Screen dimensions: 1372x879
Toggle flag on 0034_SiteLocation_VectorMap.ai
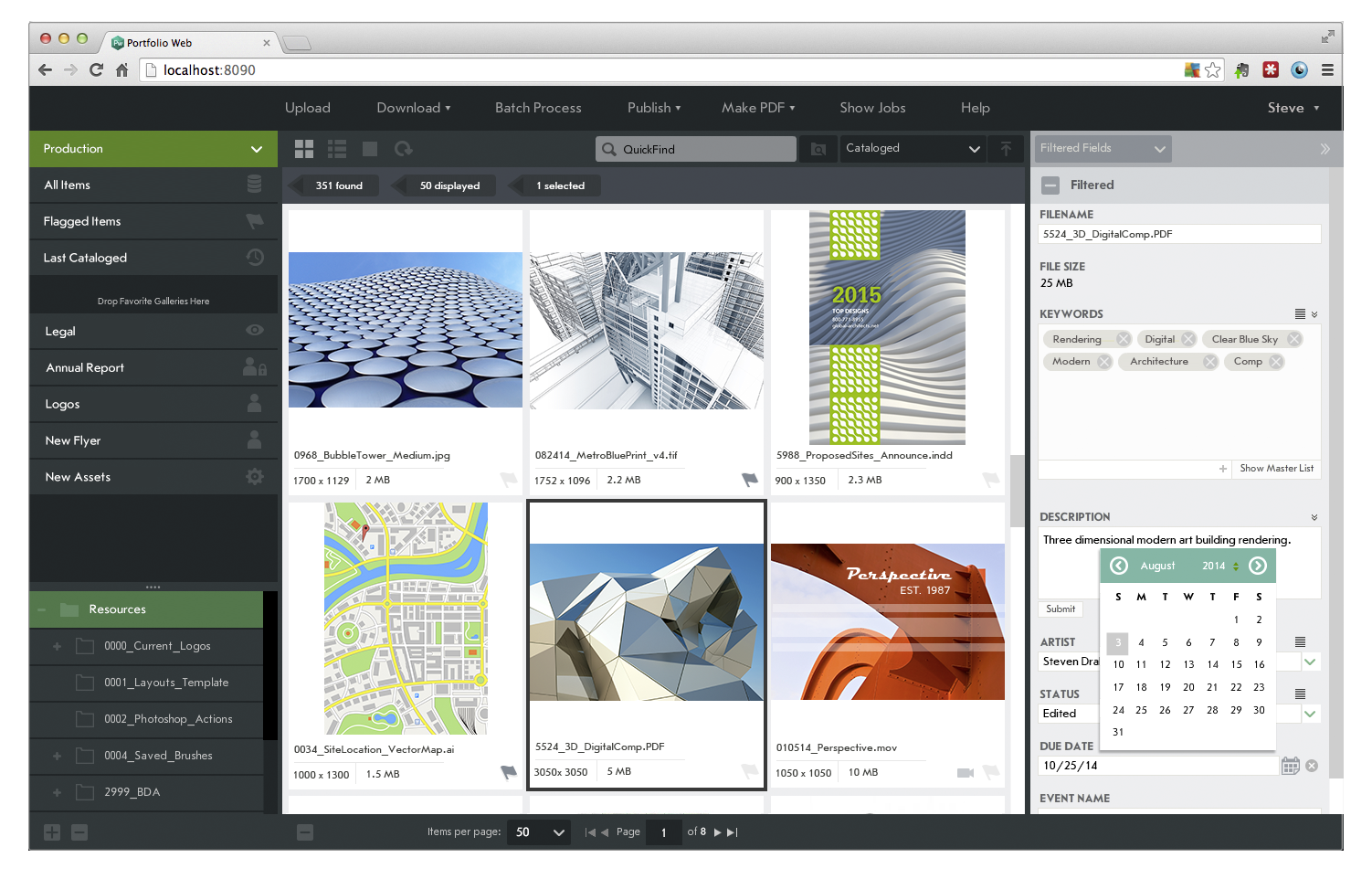point(509,773)
